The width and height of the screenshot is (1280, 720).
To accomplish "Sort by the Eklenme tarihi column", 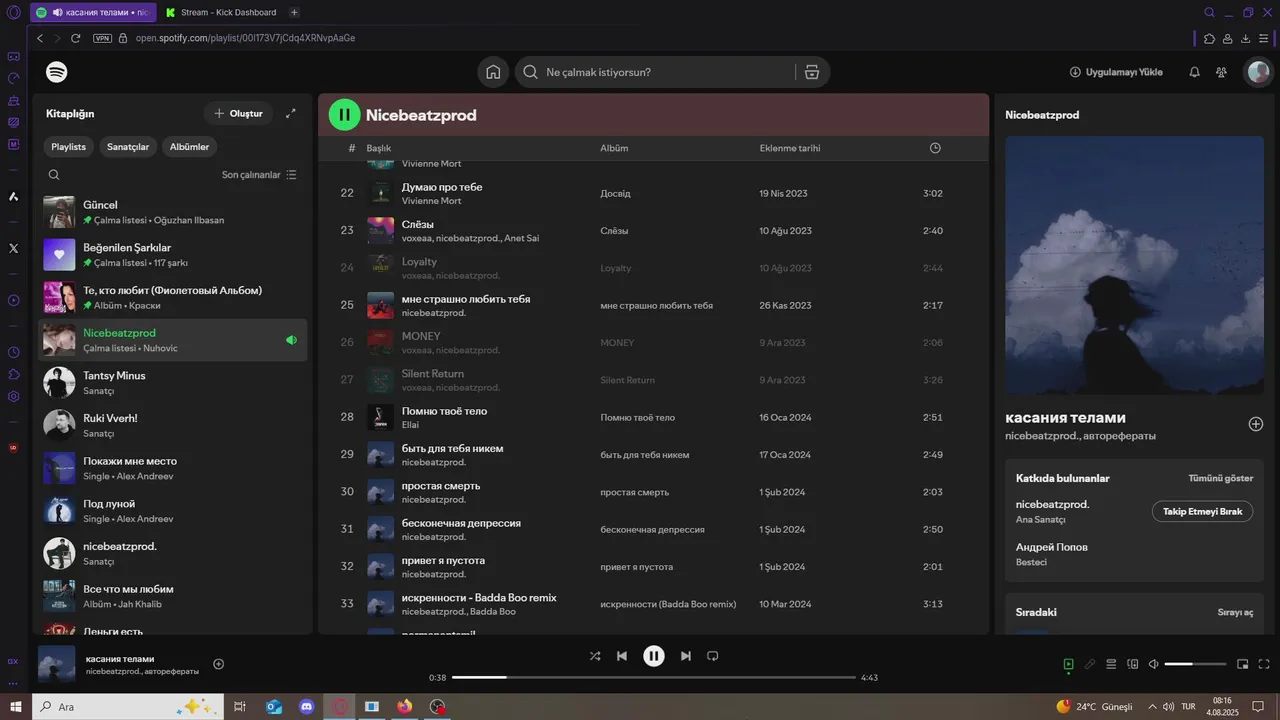I will 790,148.
